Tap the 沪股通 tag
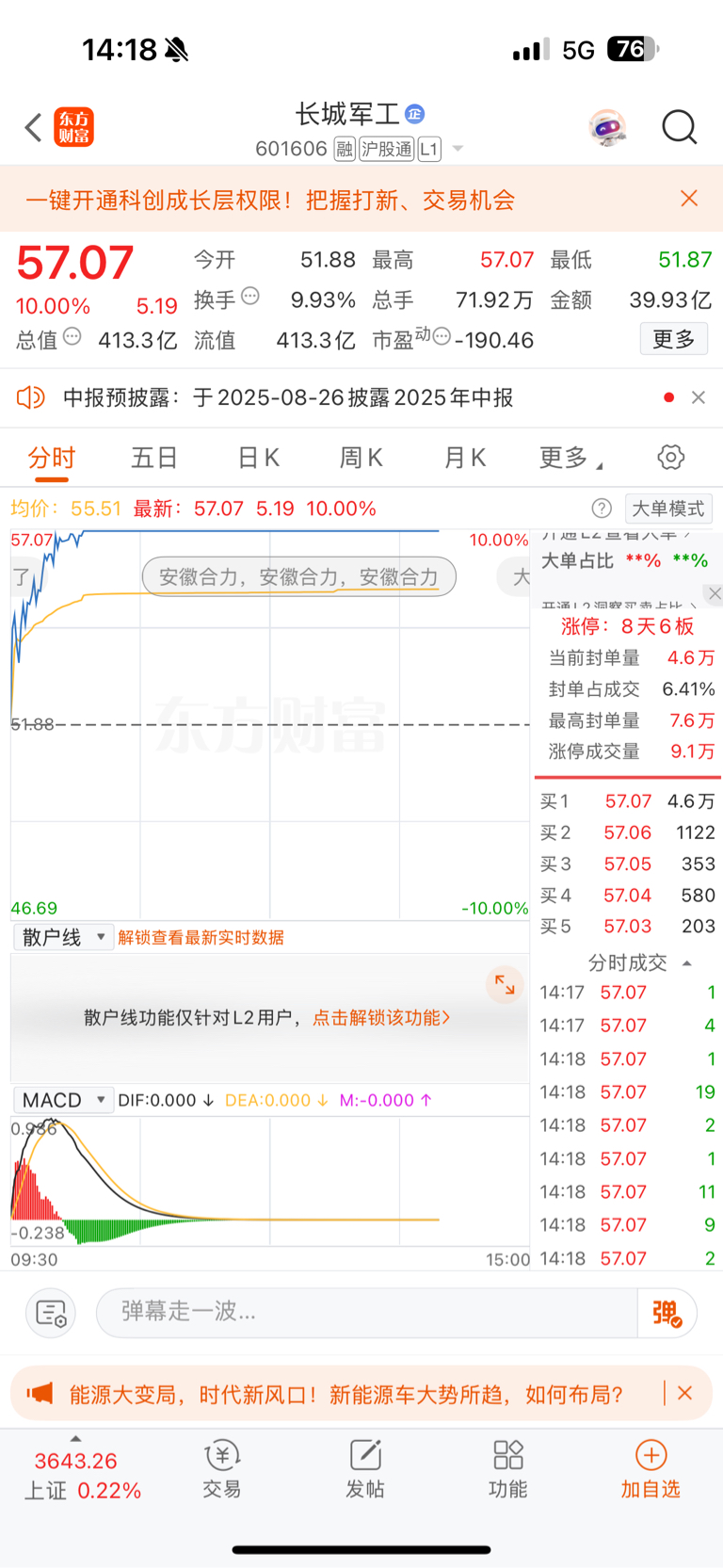723x1568 pixels. 387,149
